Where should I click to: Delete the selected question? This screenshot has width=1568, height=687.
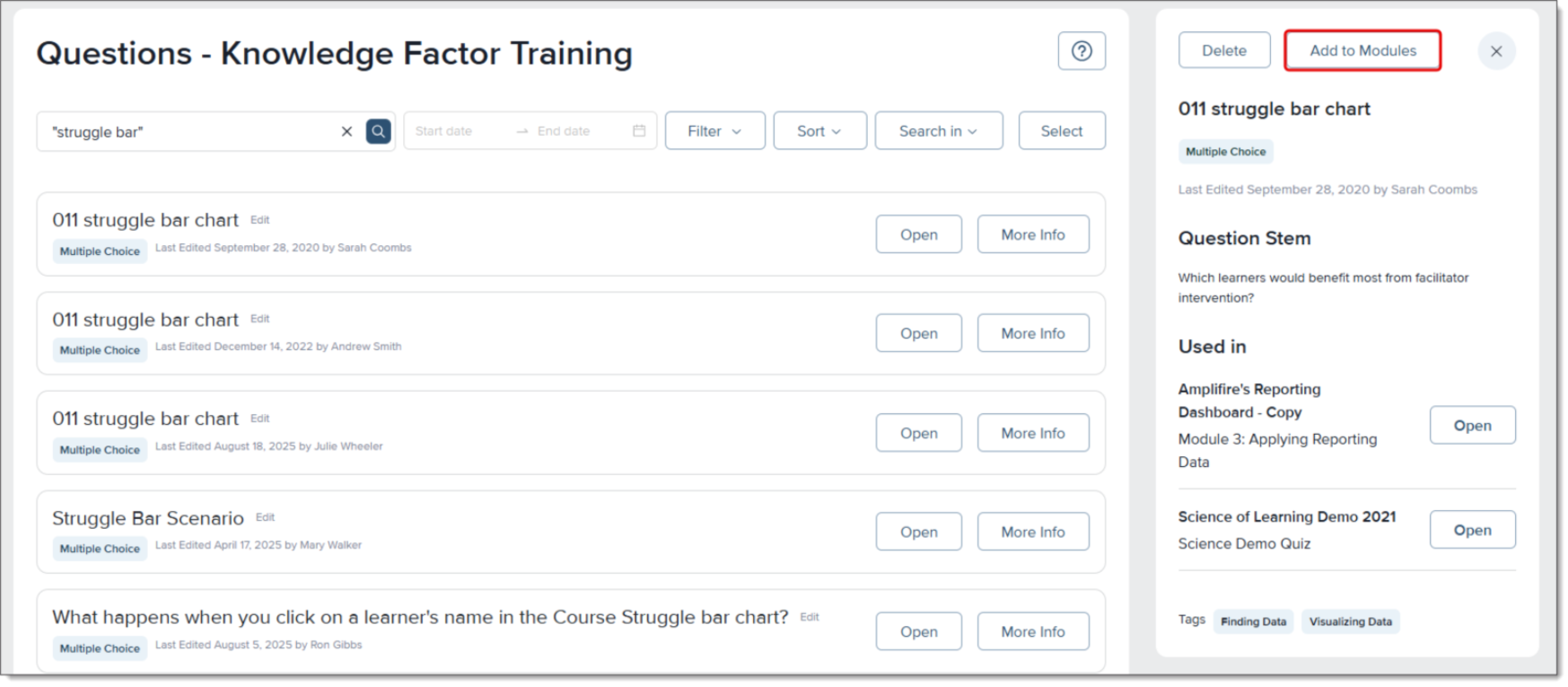click(1224, 51)
